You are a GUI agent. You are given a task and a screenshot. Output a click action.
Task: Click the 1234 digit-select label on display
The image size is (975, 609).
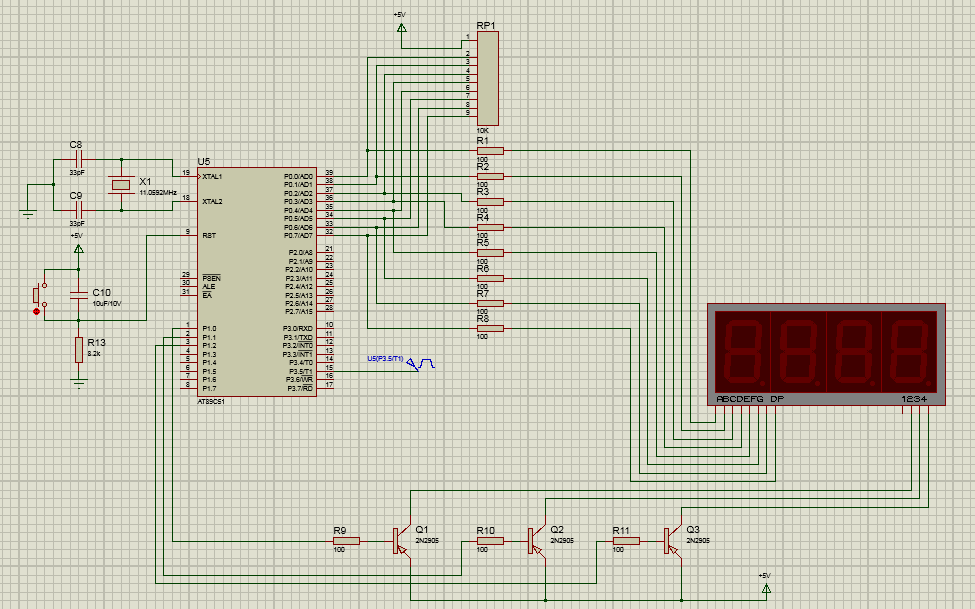[x=914, y=399]
